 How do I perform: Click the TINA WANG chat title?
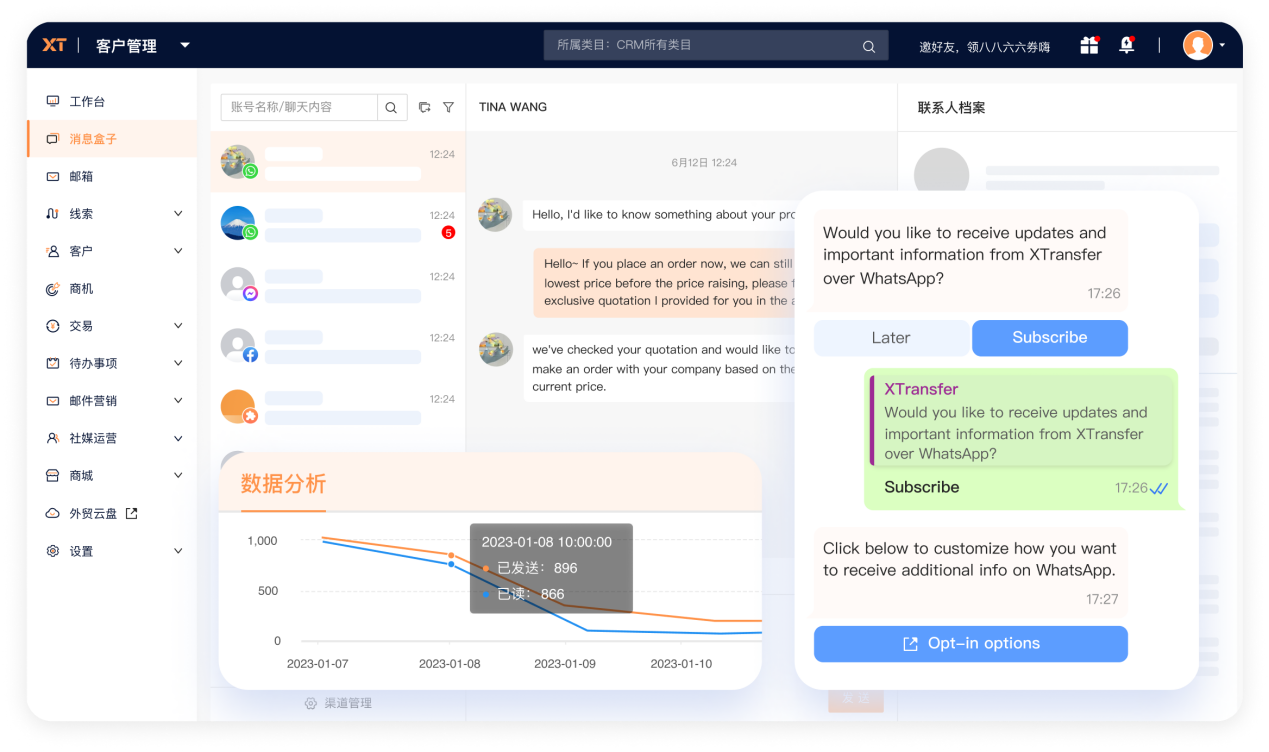click(x=513, y=107)
